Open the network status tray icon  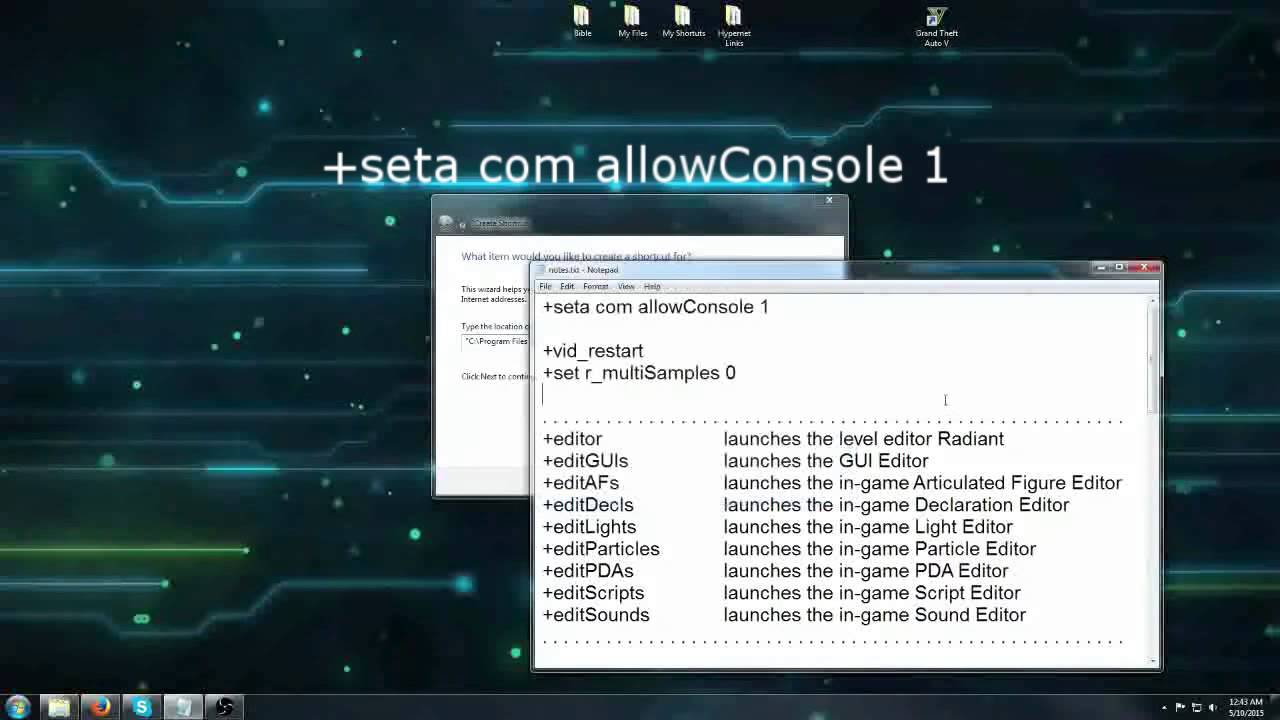click(1196, 708)
